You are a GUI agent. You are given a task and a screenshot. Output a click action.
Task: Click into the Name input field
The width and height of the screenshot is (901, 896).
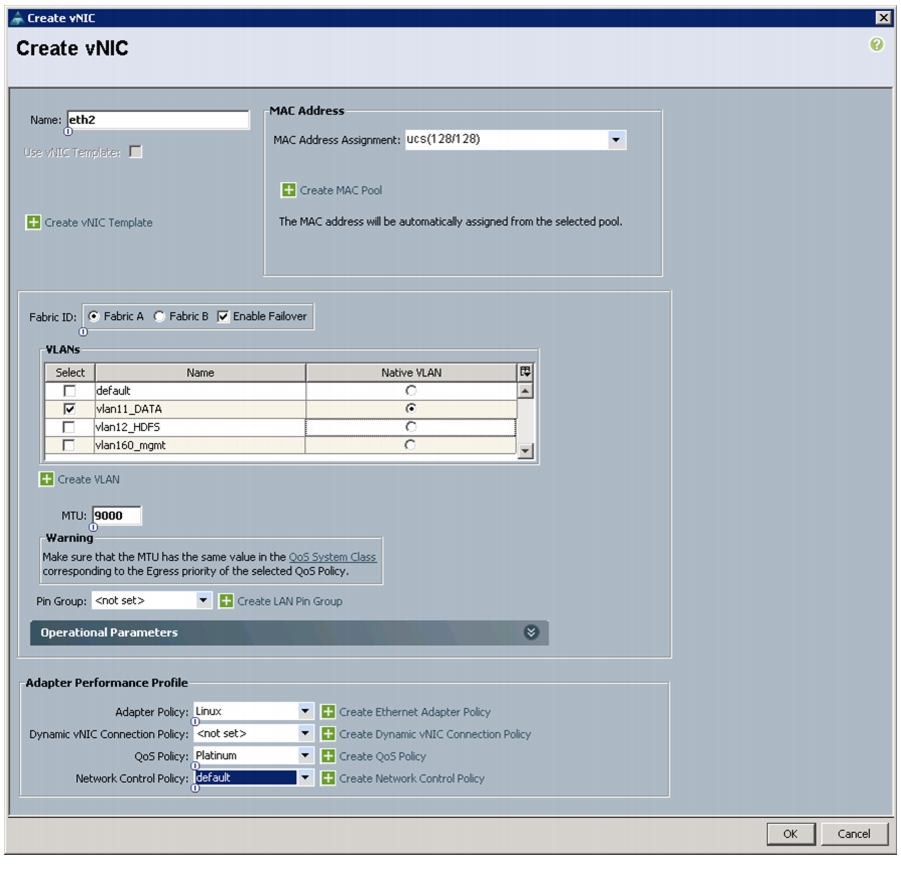click(x=158, y=120)
